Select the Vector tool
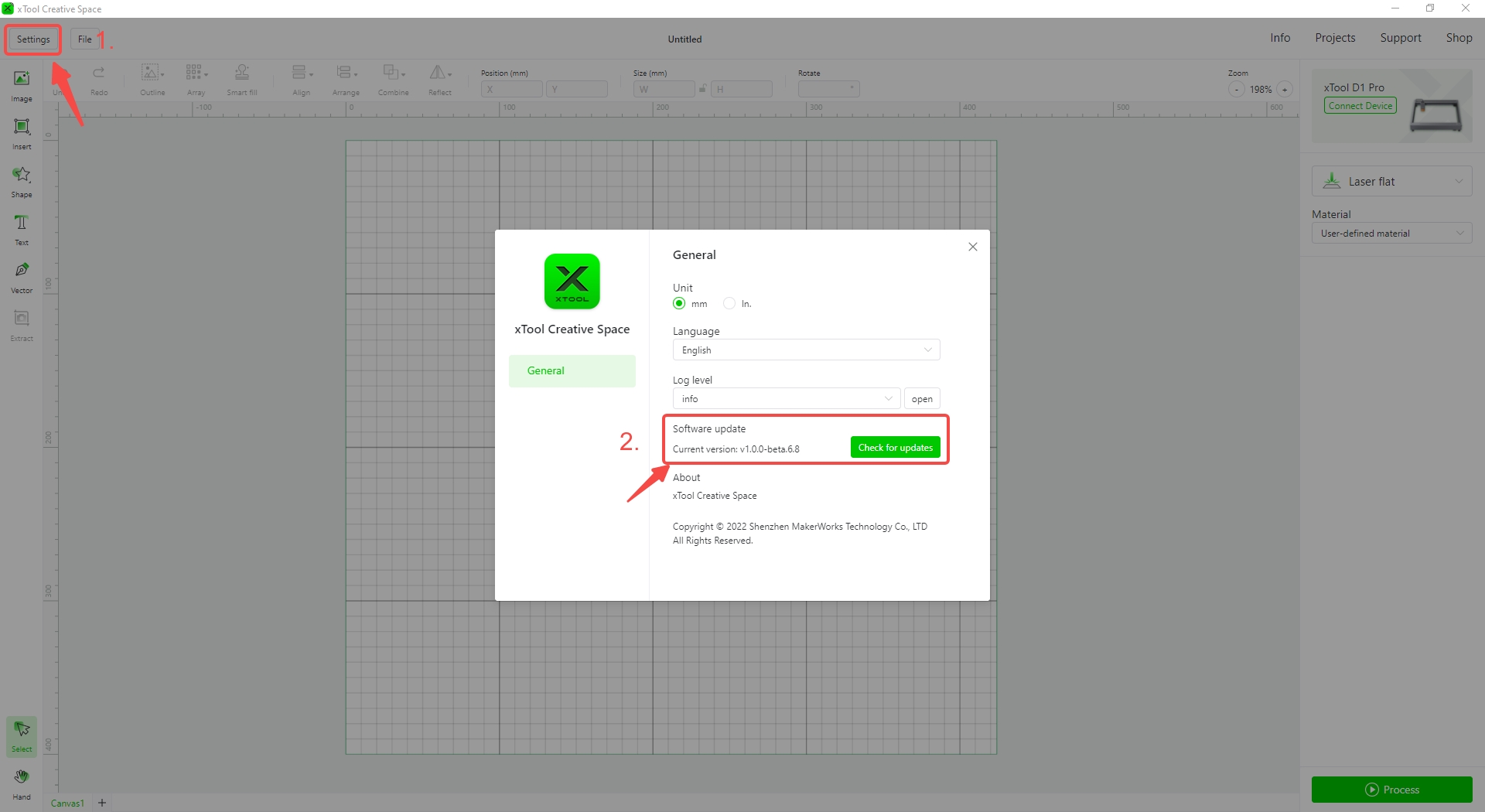The height and width of the screenshot is (812, 1485). 21,276
